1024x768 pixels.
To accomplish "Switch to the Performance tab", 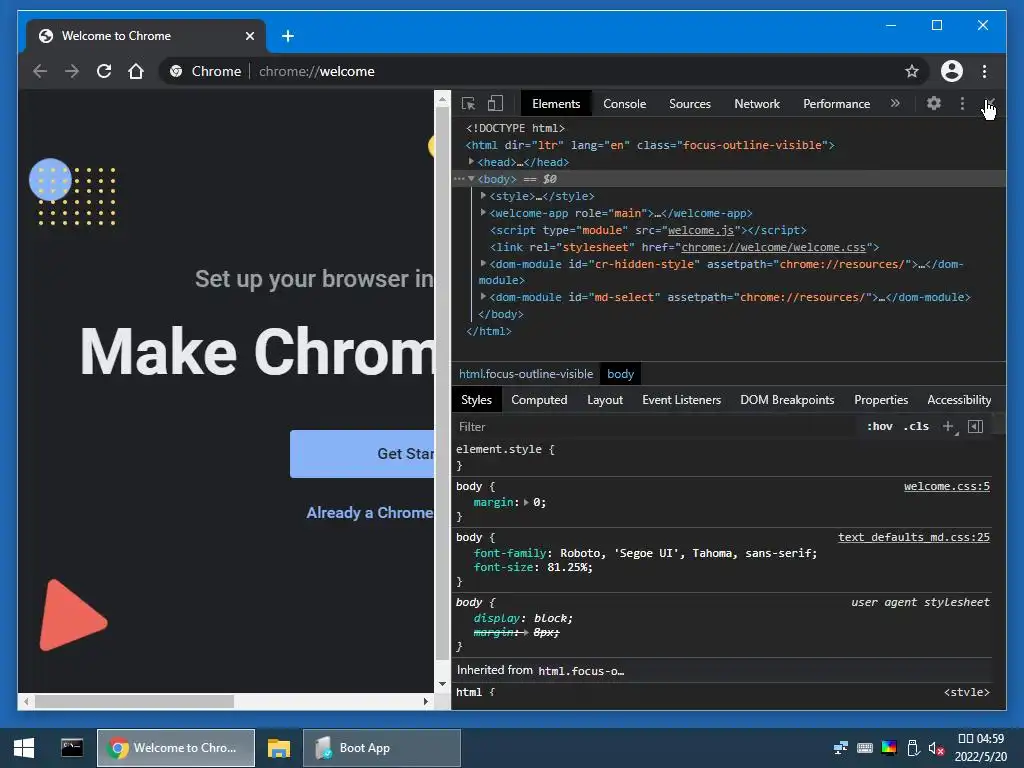I will [837, 104].
